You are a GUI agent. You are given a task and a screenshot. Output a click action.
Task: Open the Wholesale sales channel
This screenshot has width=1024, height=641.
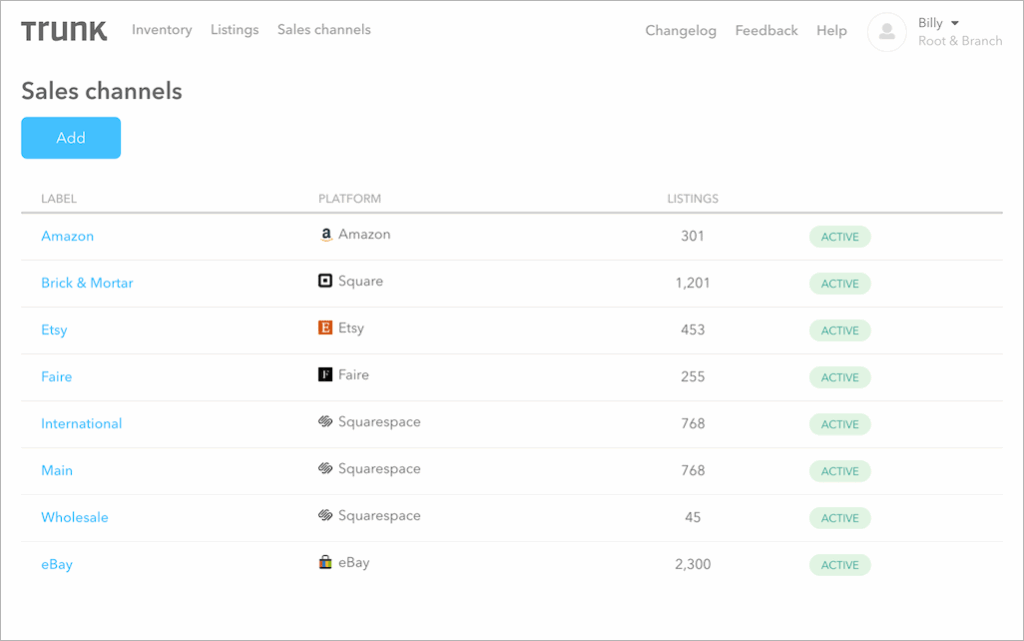coord(74,517)
